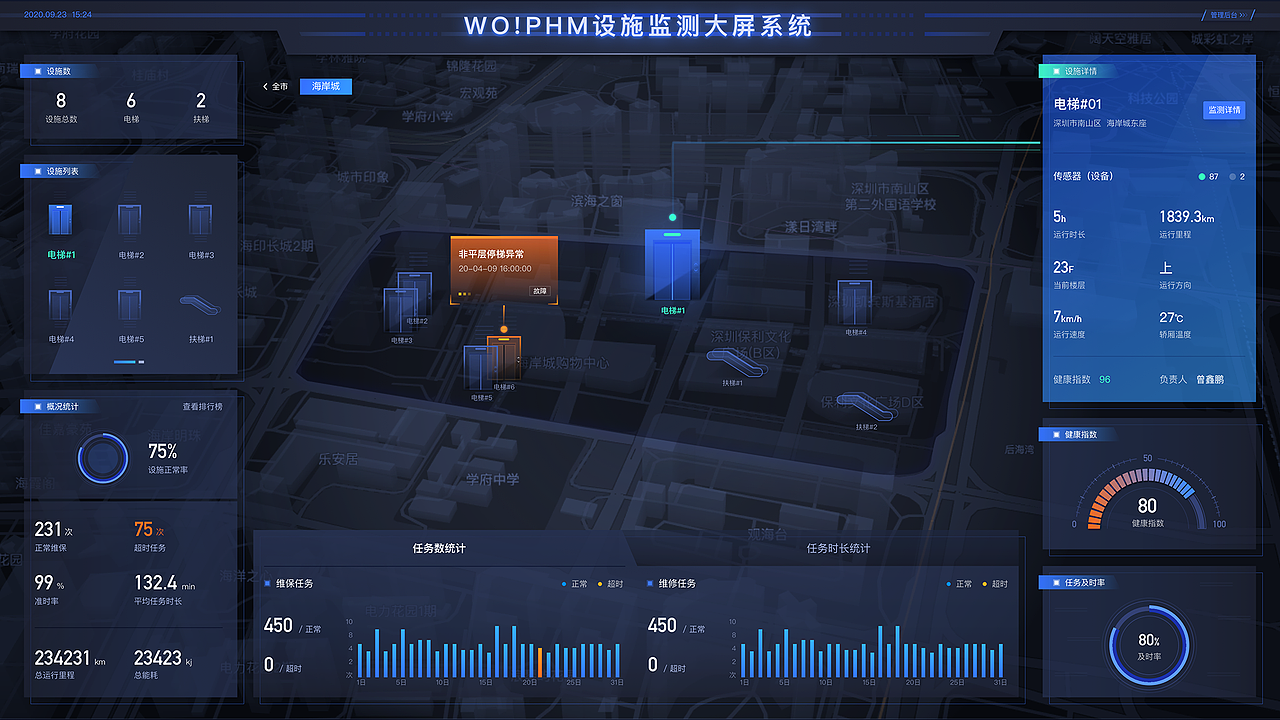Toggle 正常 legend in 维保任务 chart
Image resolution: width=1280 pixels, height=720 pixels.
coord(575,584)
